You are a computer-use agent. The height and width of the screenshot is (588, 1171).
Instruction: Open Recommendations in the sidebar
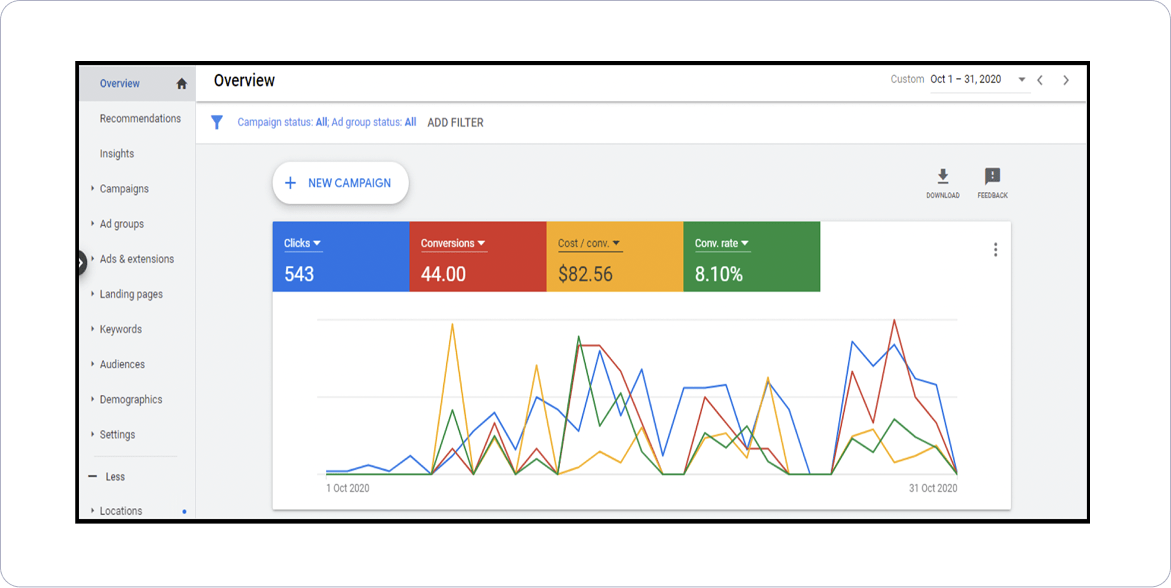140,119
